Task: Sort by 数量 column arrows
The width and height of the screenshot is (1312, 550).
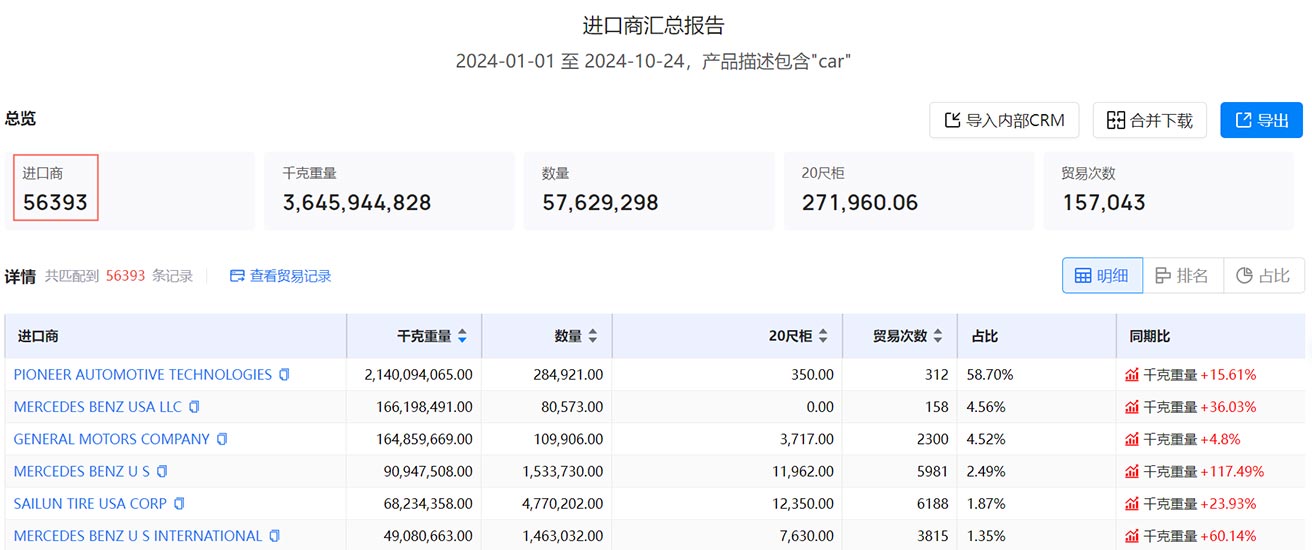Action: coord(592,337)
